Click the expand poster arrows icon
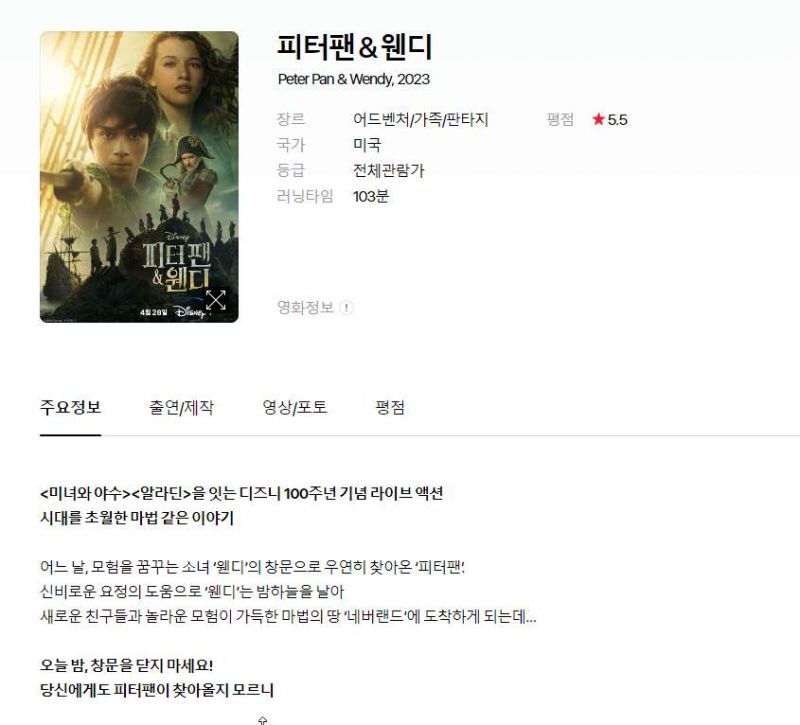800x725 pixels. tap(216, 301)
